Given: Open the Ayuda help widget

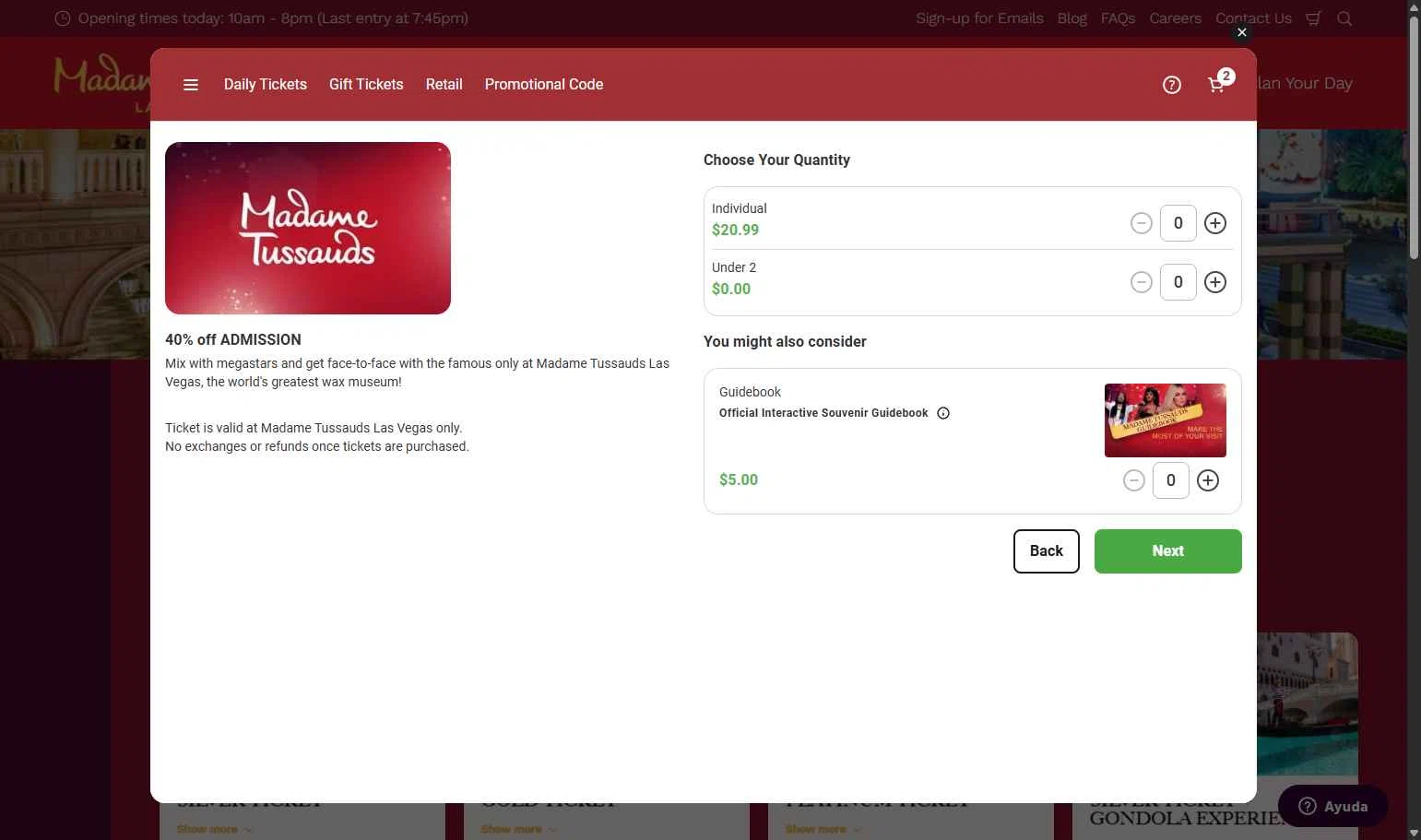Looking at the screenshot, I should [1332, 807].
